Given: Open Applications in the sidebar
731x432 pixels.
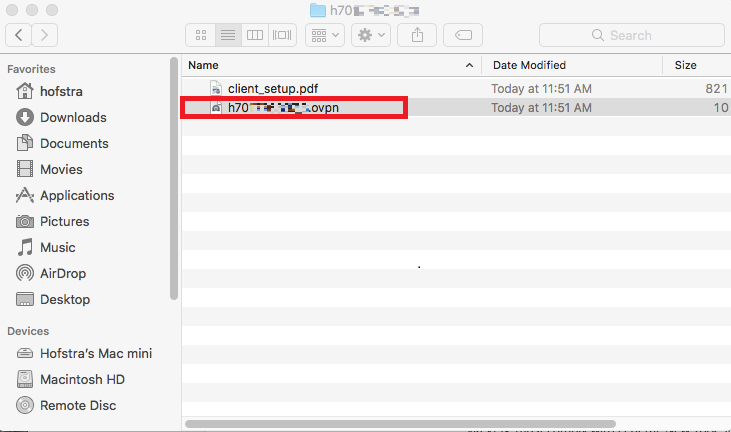Looking at the screenshot, I should (77, 196).
